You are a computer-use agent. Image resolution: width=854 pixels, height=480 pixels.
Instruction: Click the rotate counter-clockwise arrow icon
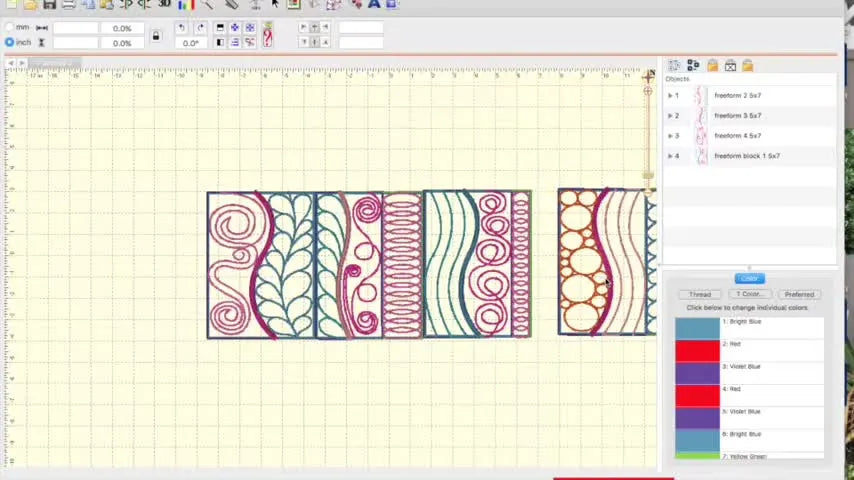click(181, 28)
